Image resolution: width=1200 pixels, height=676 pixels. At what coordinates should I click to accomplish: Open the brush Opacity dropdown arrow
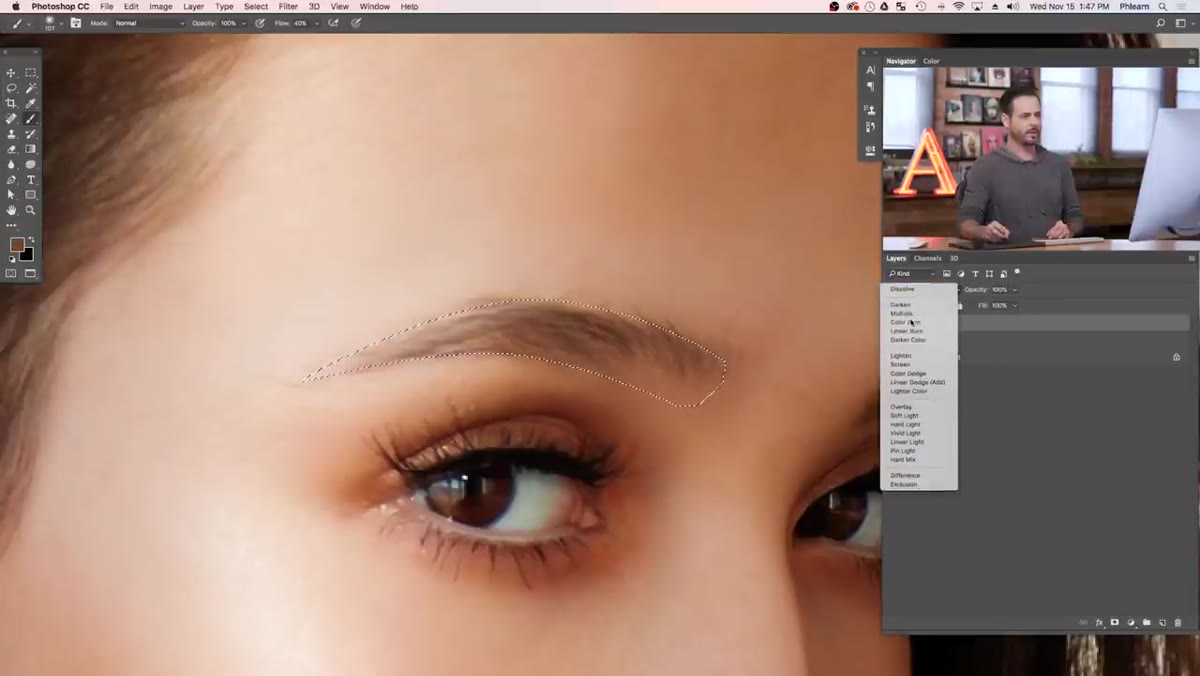(243, 23)
